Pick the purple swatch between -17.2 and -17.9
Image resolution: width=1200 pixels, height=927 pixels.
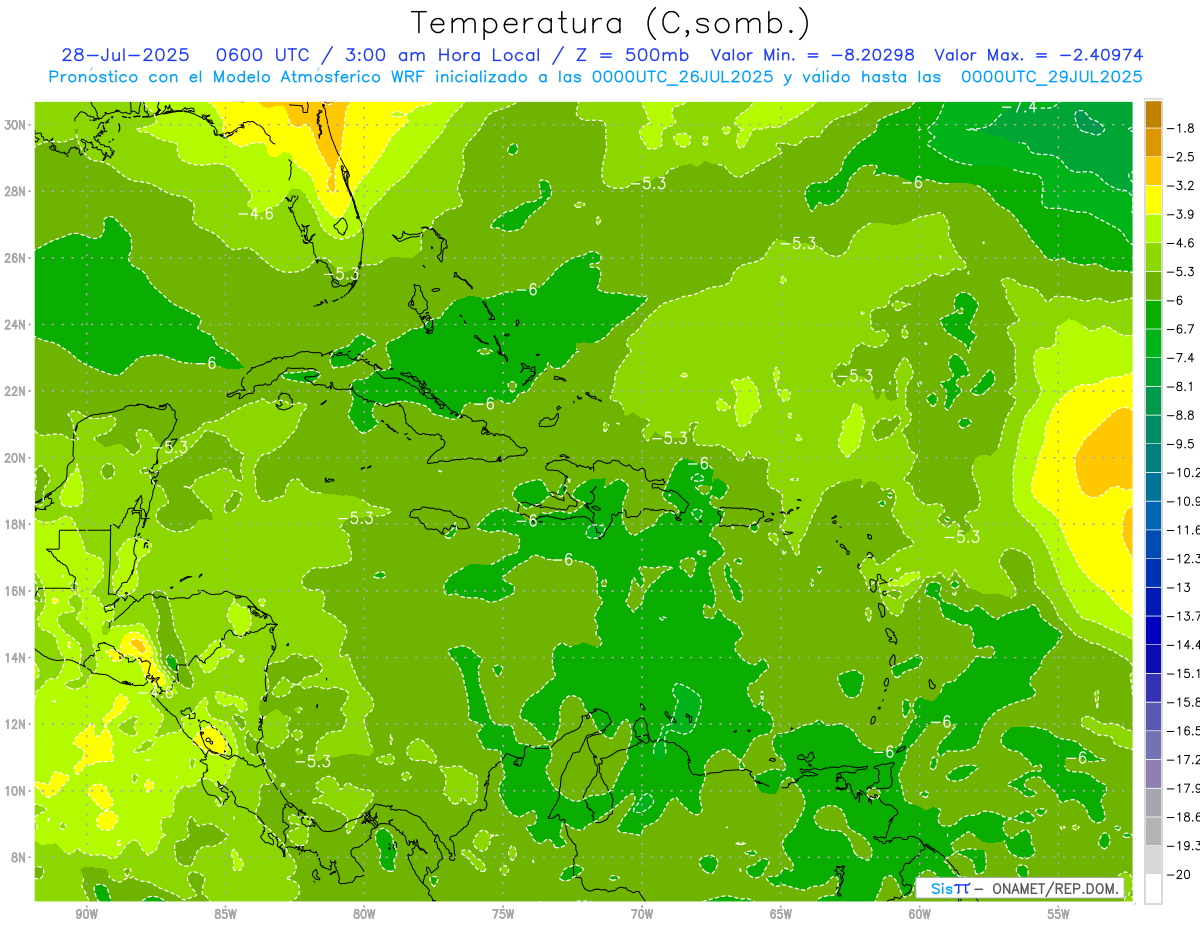(1153, 774)
